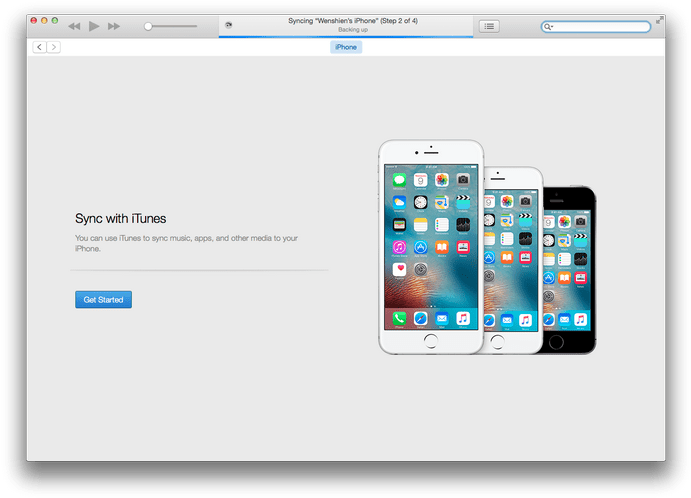This screenshot has height=498, width=691.
Task: Close the iTunes window with red button
Action: [33, 20]
